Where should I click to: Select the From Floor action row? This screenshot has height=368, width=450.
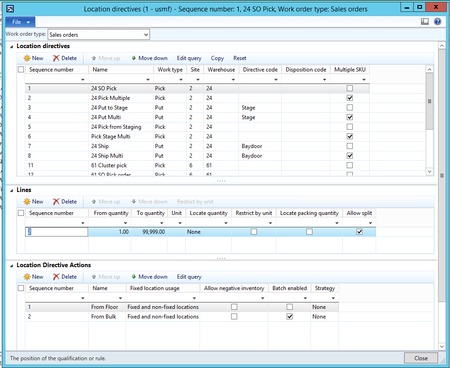(x=182, y=307)
